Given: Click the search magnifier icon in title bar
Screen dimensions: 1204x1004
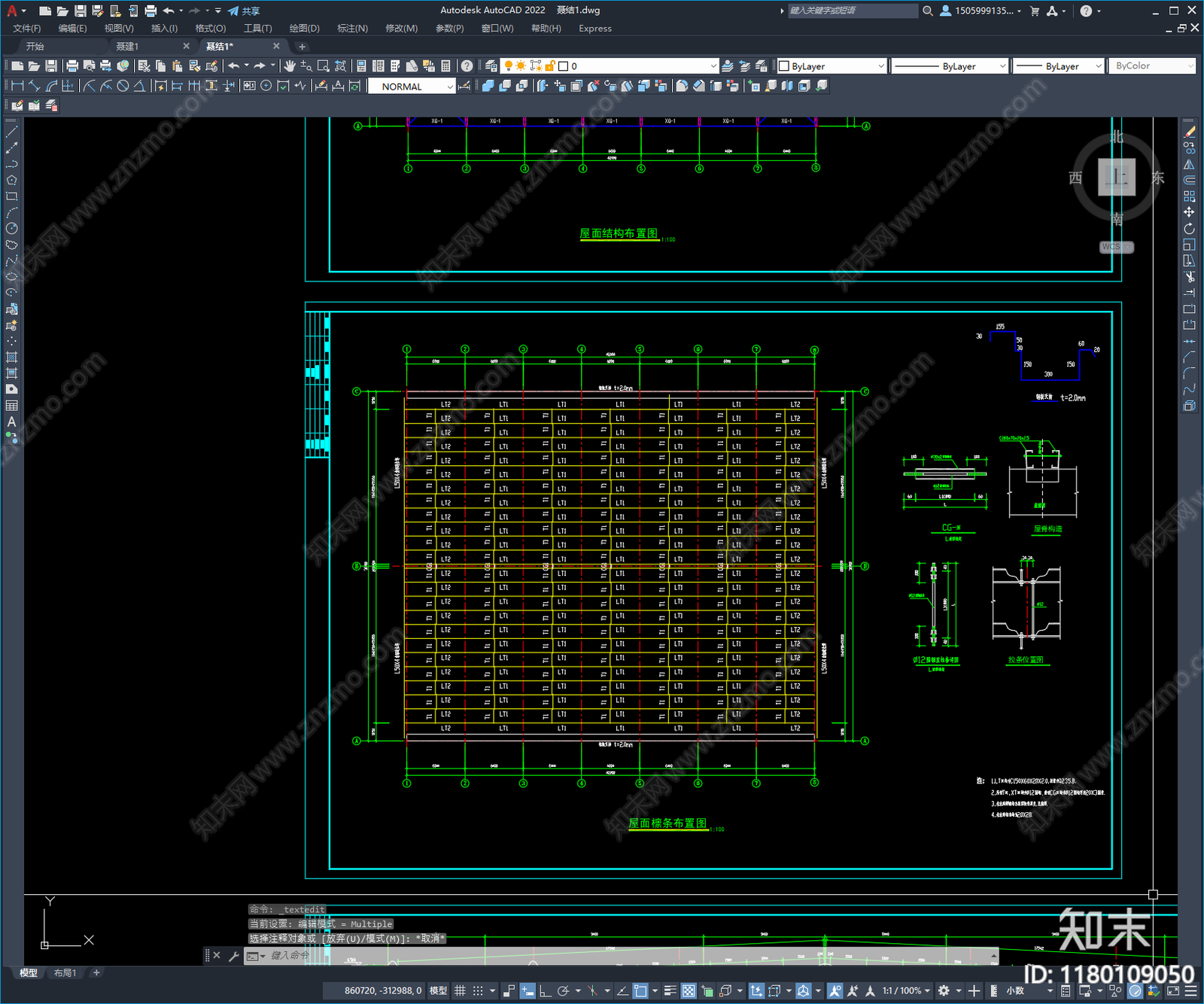Looking at the screenshot, I should tap(928, 11).
